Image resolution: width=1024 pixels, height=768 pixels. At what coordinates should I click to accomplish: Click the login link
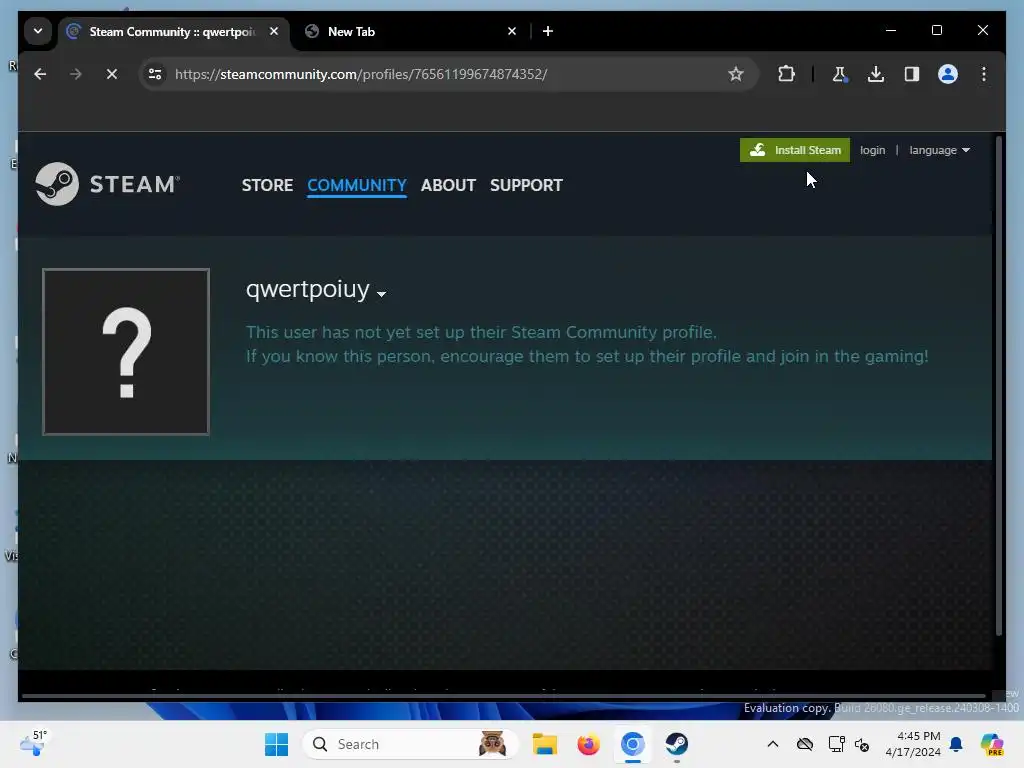coord(872,150)
